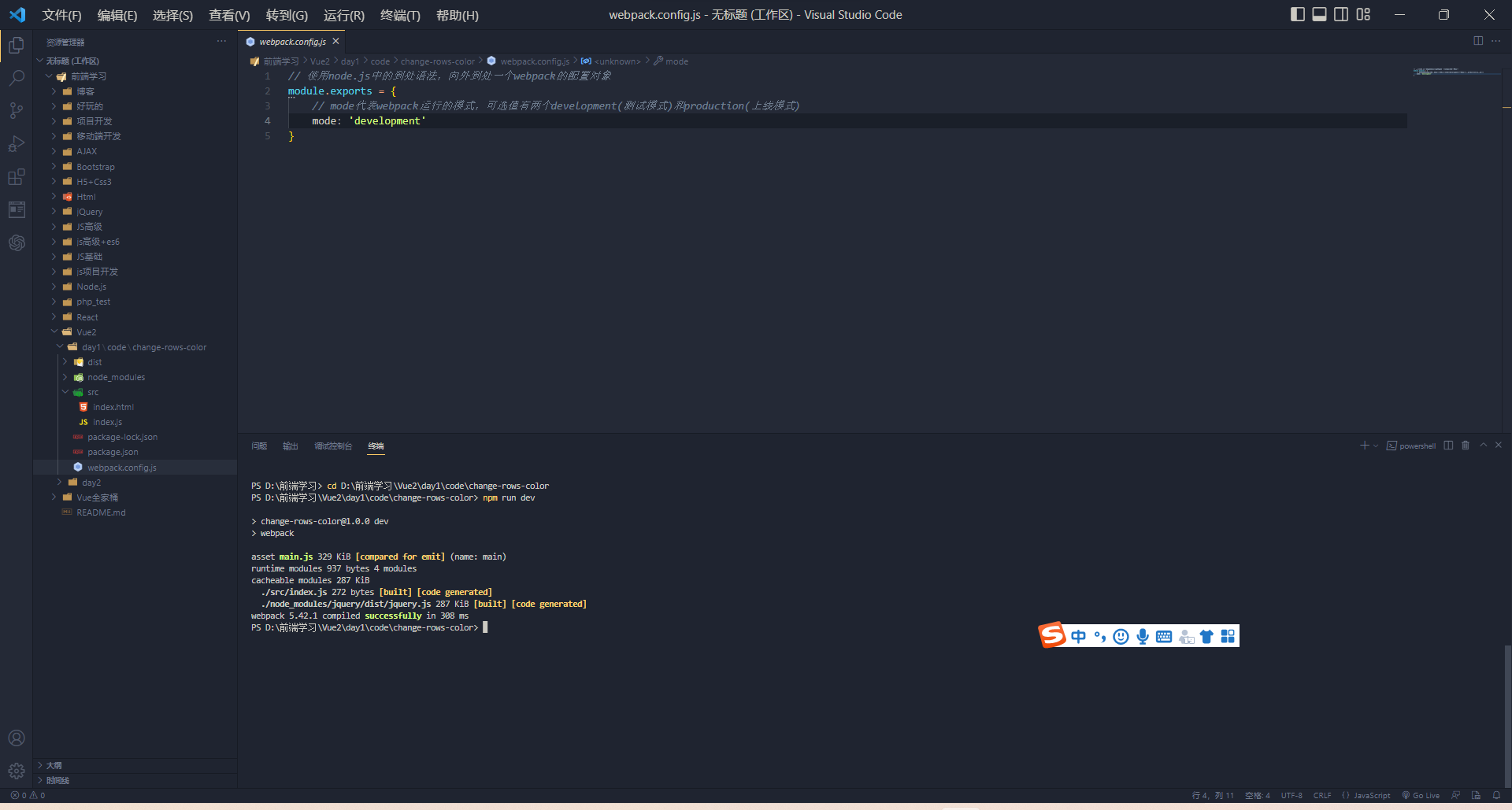Open the Manage gear icon
Screen dimensions: 1512x810
click(17, 771)
